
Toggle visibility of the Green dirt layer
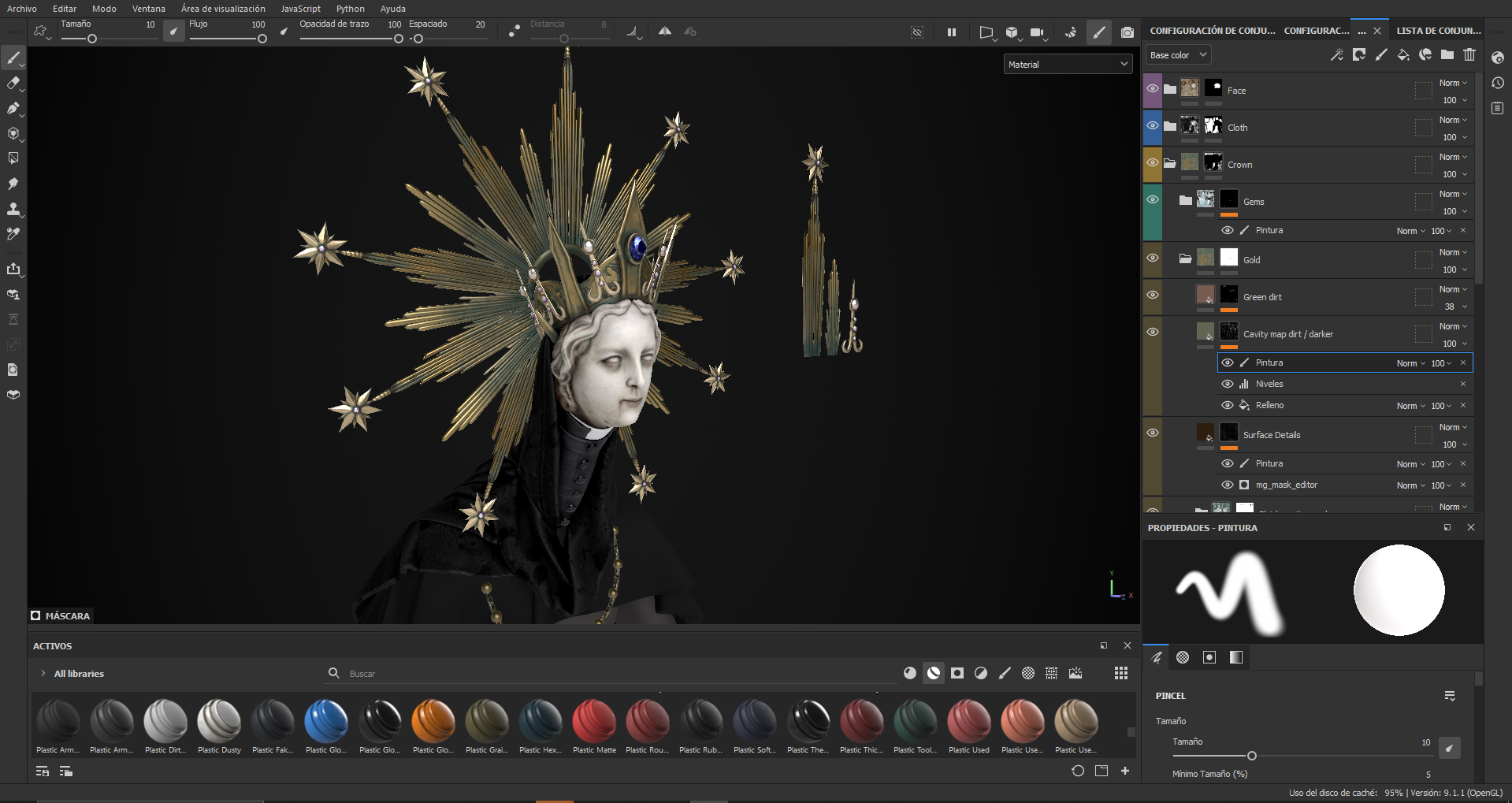[1153, 295]
